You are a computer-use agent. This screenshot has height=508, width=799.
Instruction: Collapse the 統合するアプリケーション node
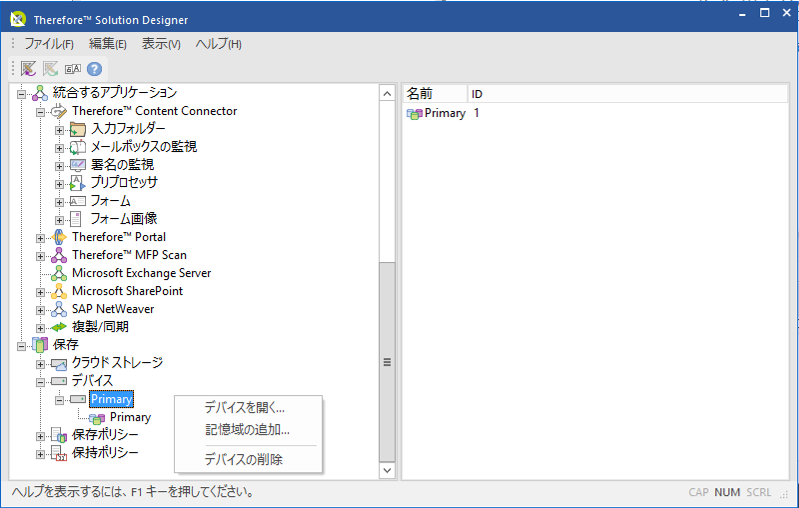21,94
